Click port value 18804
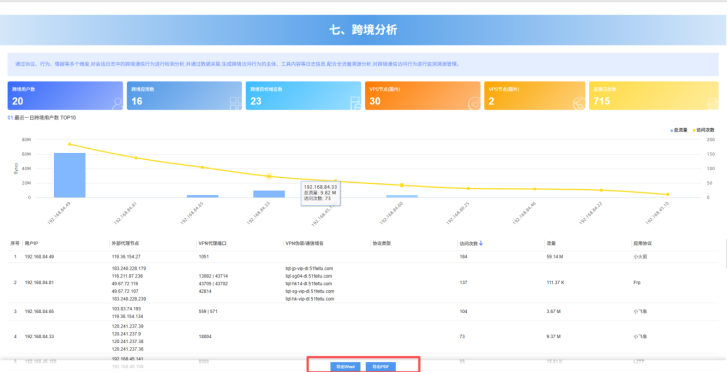Screen dimensions: 728x372 click(205, 337)
